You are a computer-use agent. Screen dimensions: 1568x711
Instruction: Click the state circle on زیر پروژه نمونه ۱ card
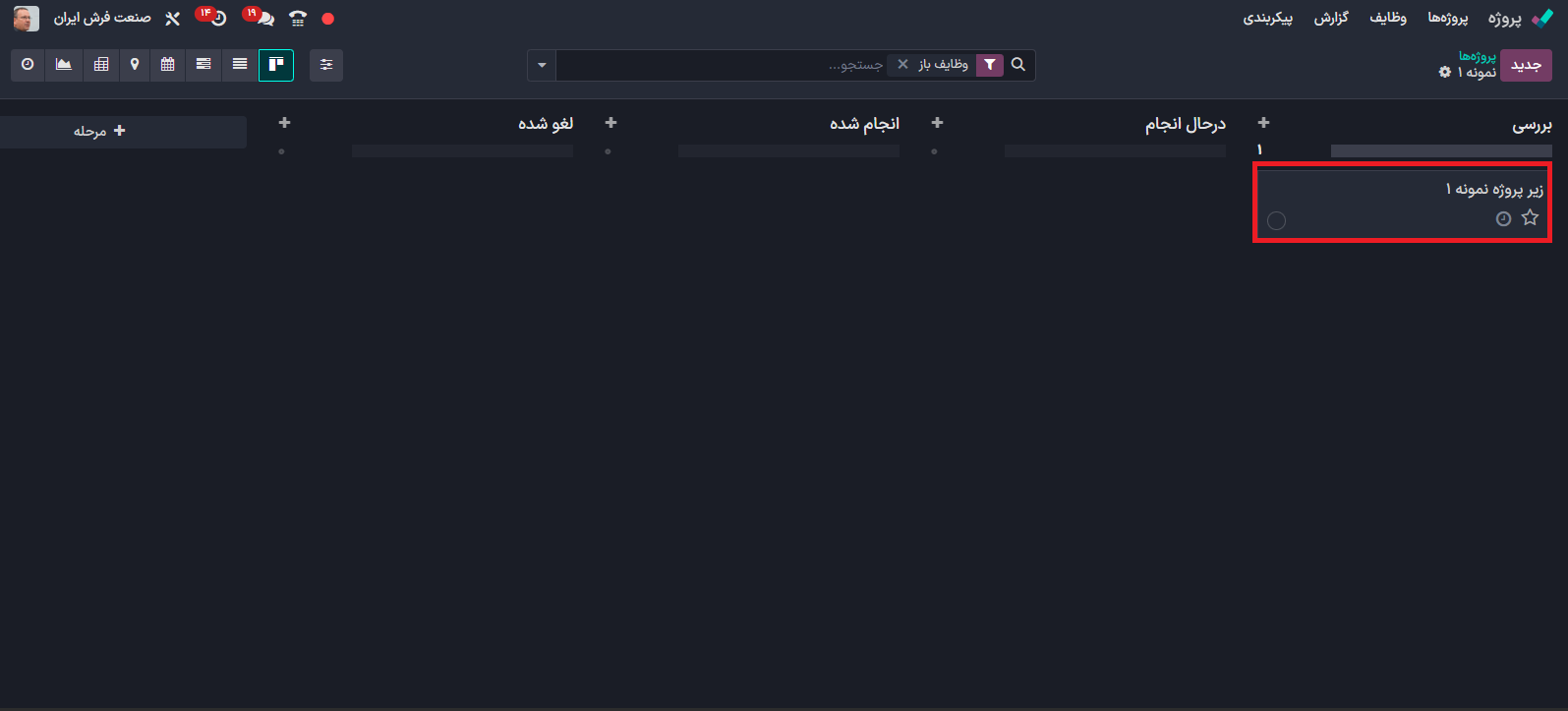pyautogui.click(x=1276, y=220)
